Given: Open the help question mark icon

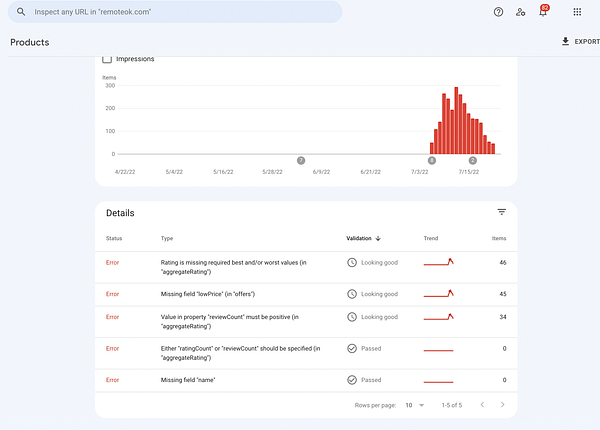Looking at the screenshot, I should pos(498,12).
